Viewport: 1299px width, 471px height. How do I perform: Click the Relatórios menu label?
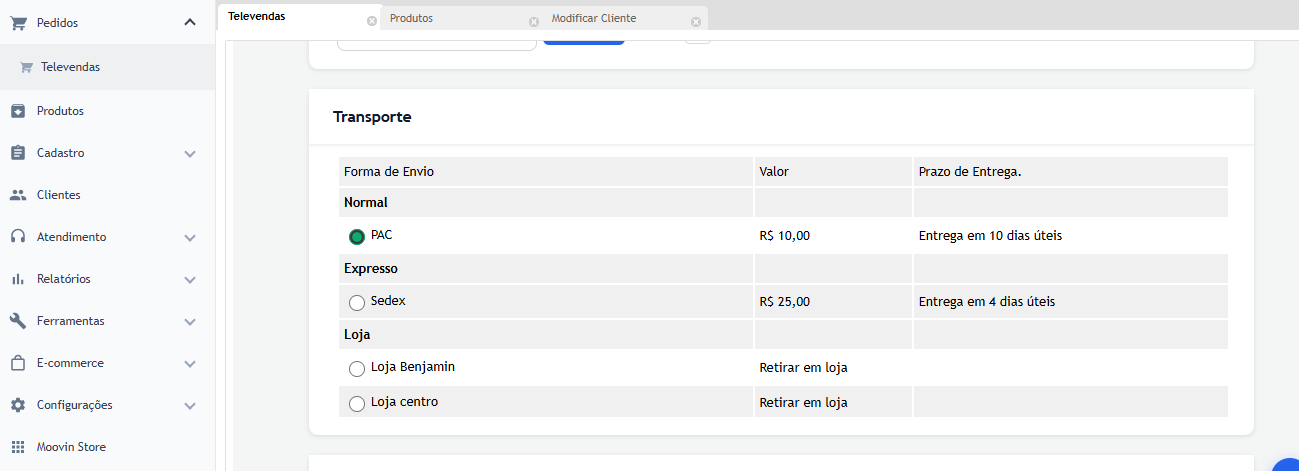(64, 279)
